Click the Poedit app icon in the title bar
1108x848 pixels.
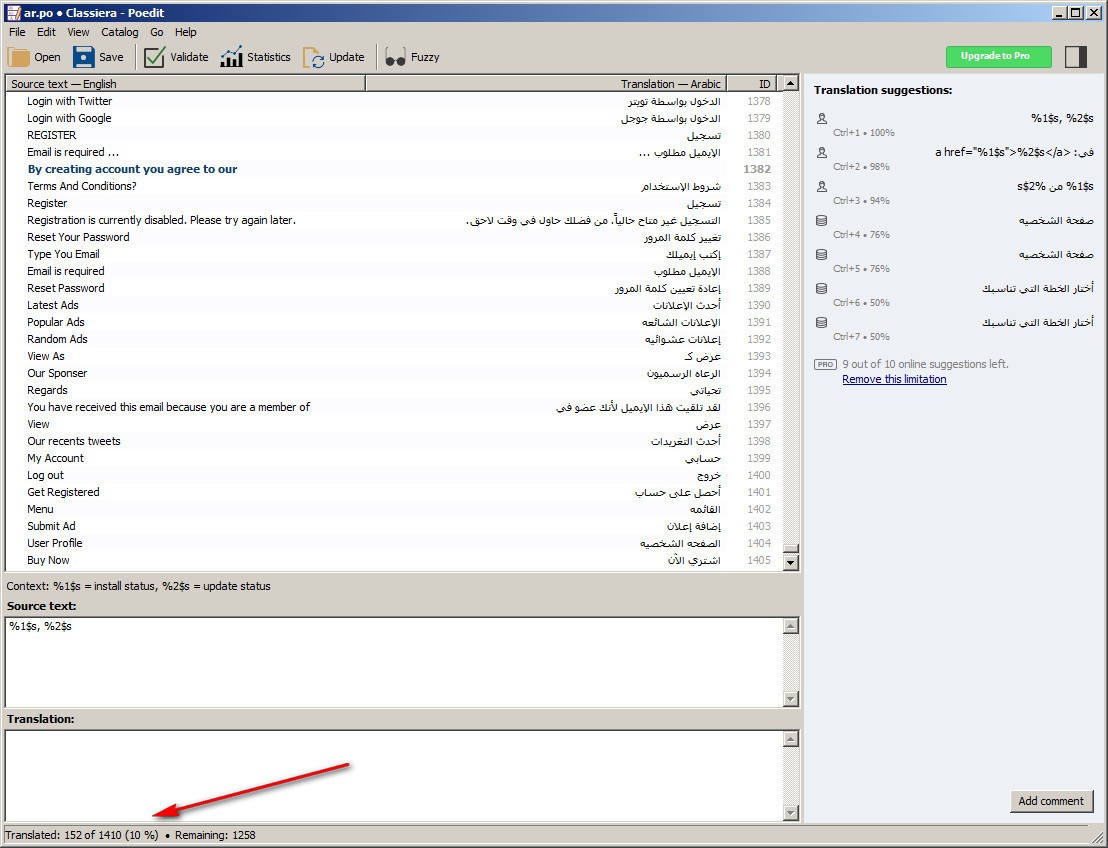tap(13, 13)
